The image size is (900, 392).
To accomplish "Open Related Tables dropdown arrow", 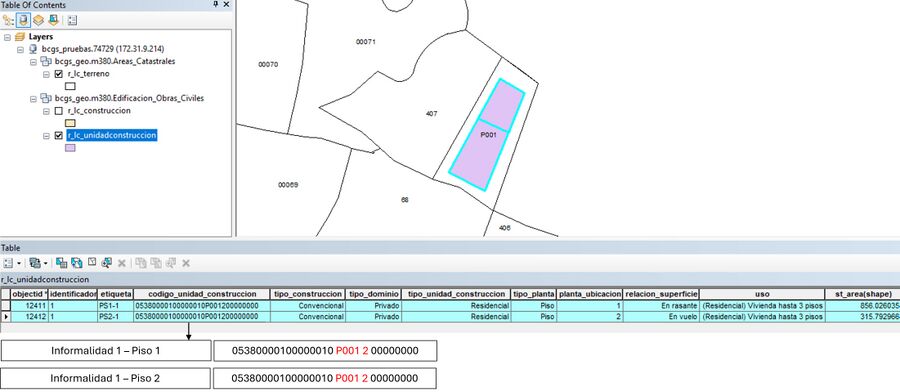I will click(x=46, y=263).
